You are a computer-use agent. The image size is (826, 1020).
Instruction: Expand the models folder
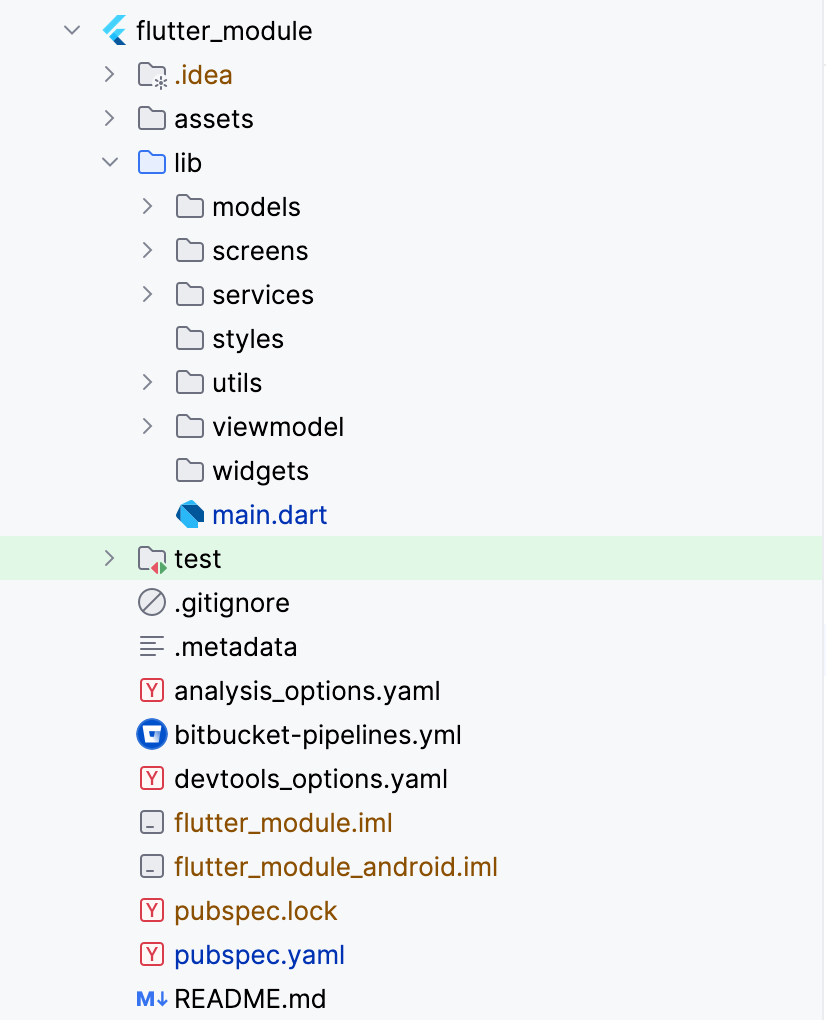(148, 206)
